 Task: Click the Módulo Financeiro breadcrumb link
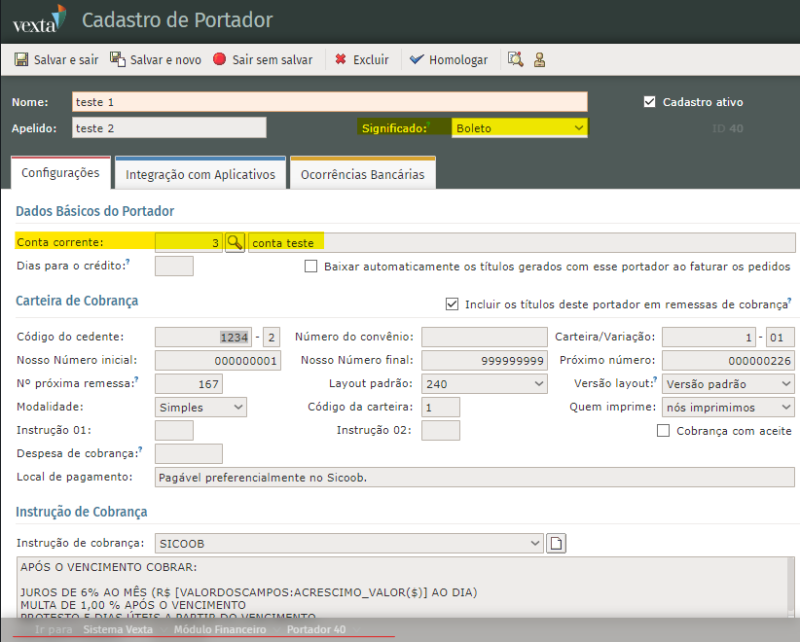coord(219,630)
